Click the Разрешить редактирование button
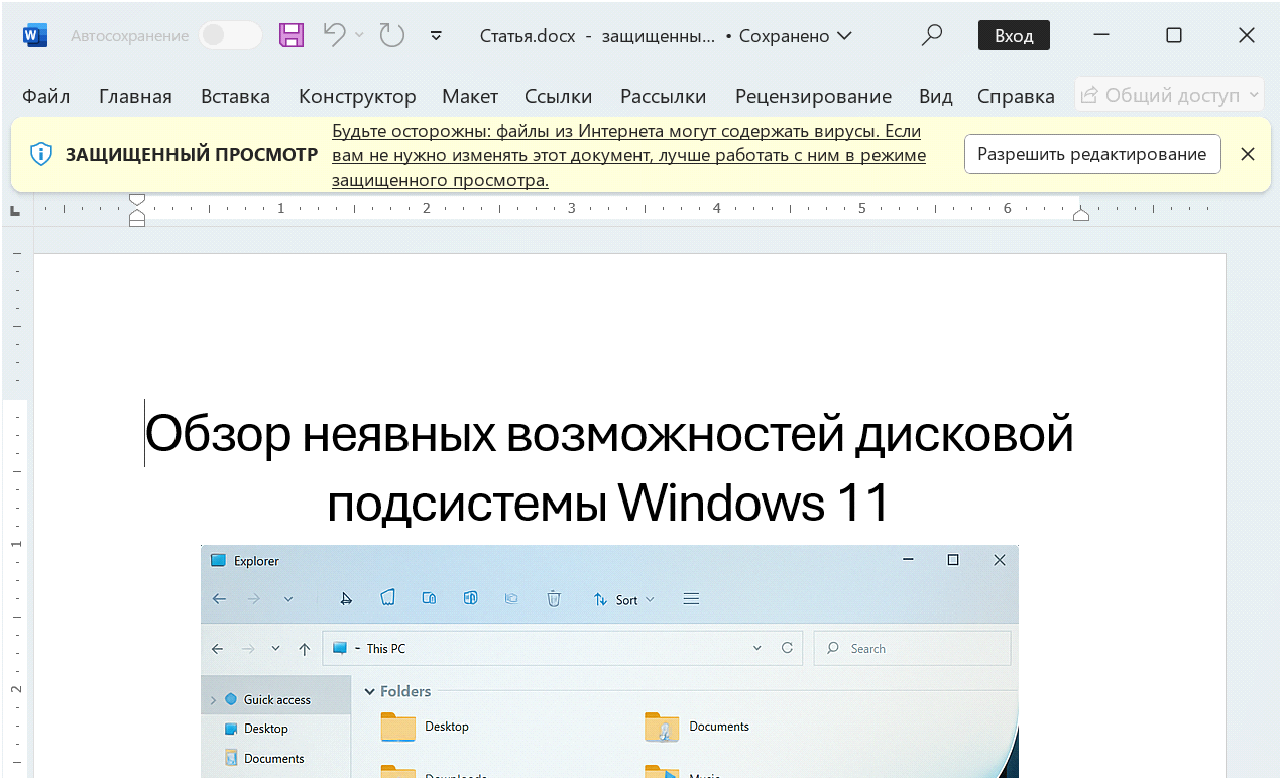Viewport: 1282px width, 780px height. [1091, 153]
